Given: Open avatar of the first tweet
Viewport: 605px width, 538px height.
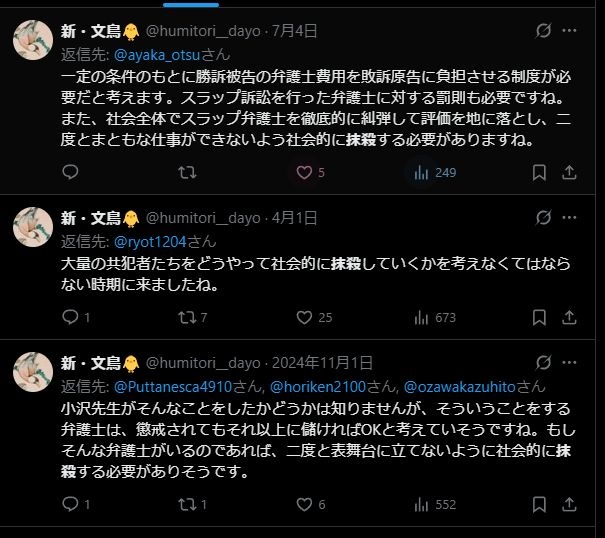Looking at the screenshot, I should coord(33,38).
